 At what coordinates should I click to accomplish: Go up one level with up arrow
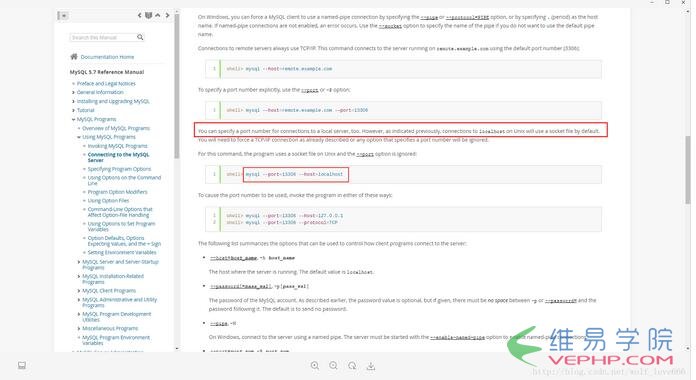158,16
